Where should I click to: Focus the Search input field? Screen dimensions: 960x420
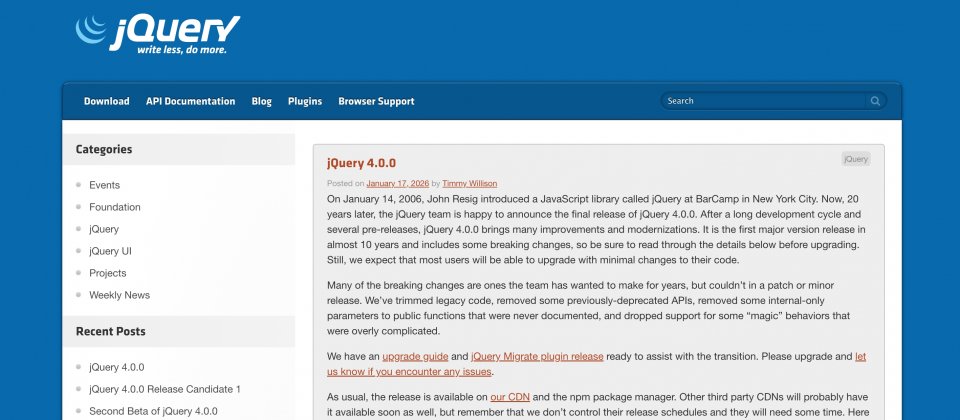point(762,101)
